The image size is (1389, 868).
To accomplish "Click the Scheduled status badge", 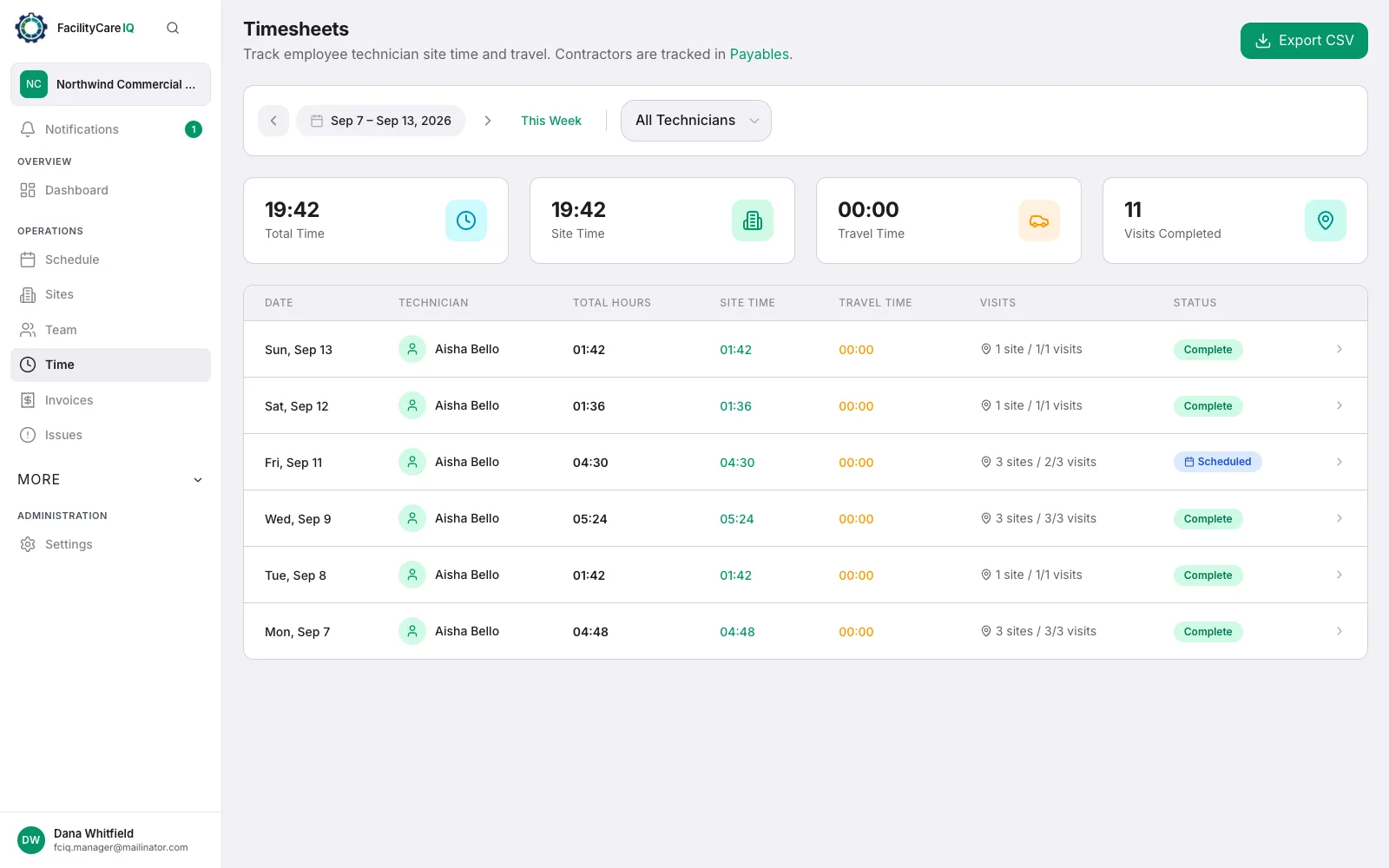I will 1217,462.
